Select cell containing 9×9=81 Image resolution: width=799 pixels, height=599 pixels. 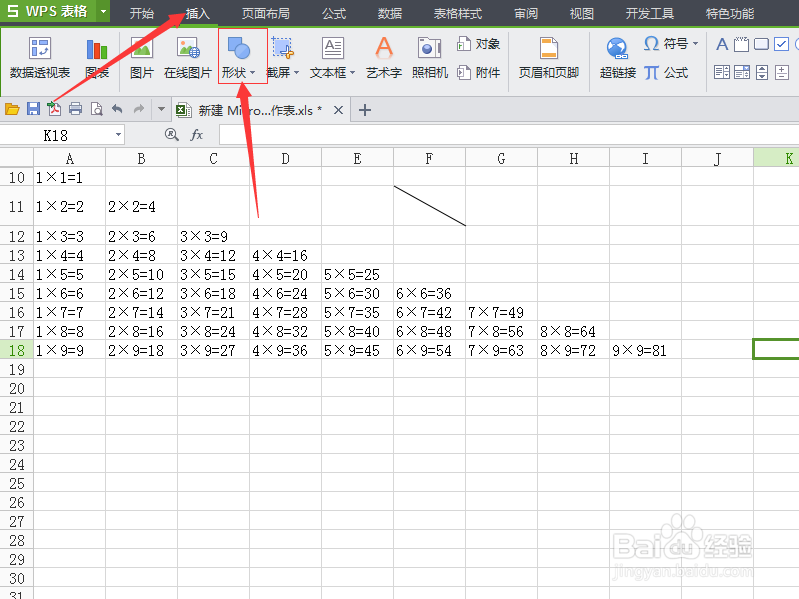[x=646, y=350]
